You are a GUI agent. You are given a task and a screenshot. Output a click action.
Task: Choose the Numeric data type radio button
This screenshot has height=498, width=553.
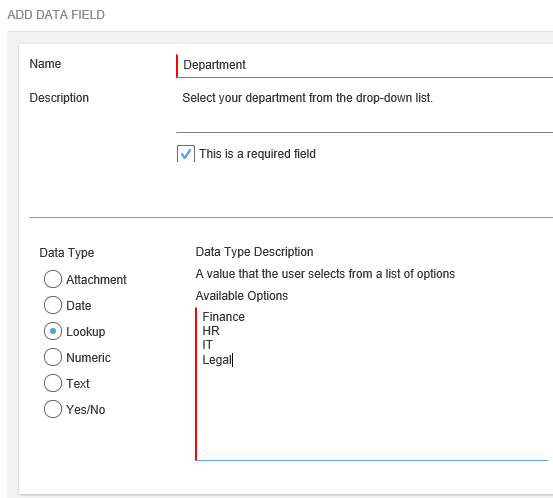click(x=53, y=357)
